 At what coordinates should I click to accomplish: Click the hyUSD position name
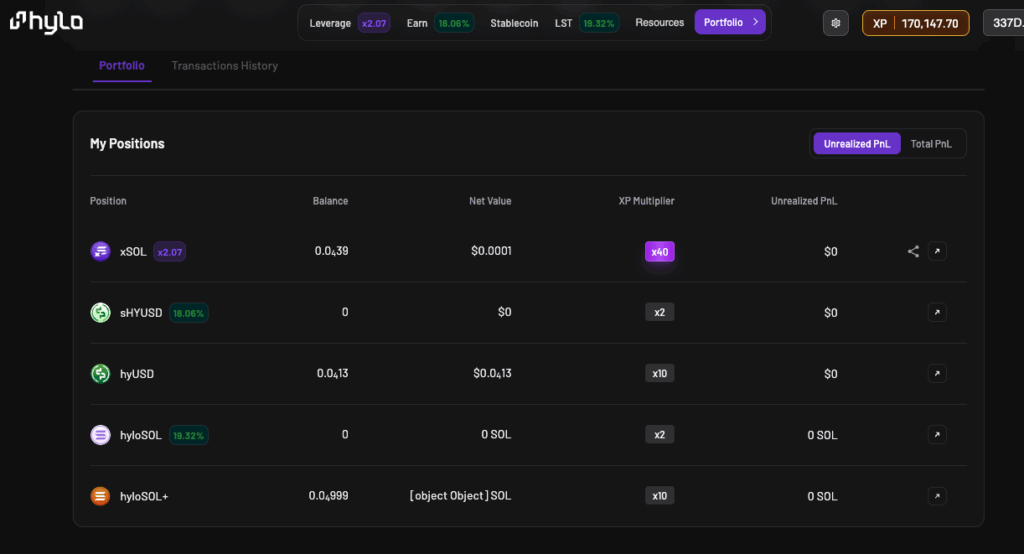click(137, 374)
